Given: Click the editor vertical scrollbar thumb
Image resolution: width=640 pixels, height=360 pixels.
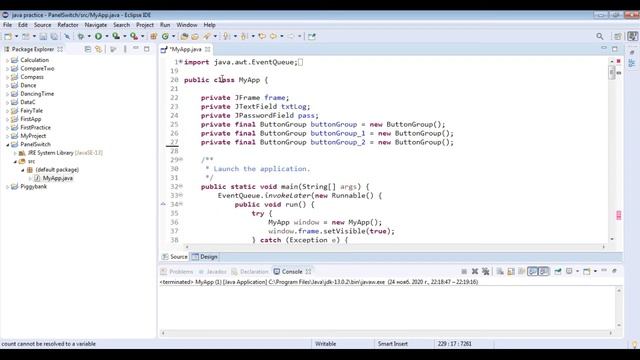Looking at the screenshot, I should [611, 73].
